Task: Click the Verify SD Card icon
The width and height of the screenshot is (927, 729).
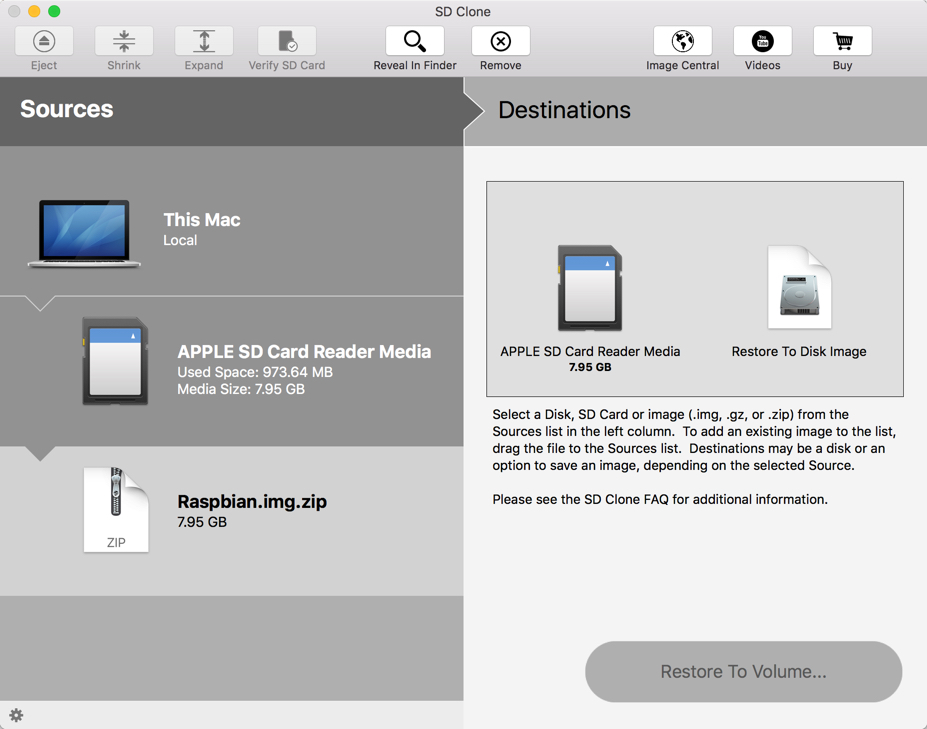Action: tap(287, 41)
